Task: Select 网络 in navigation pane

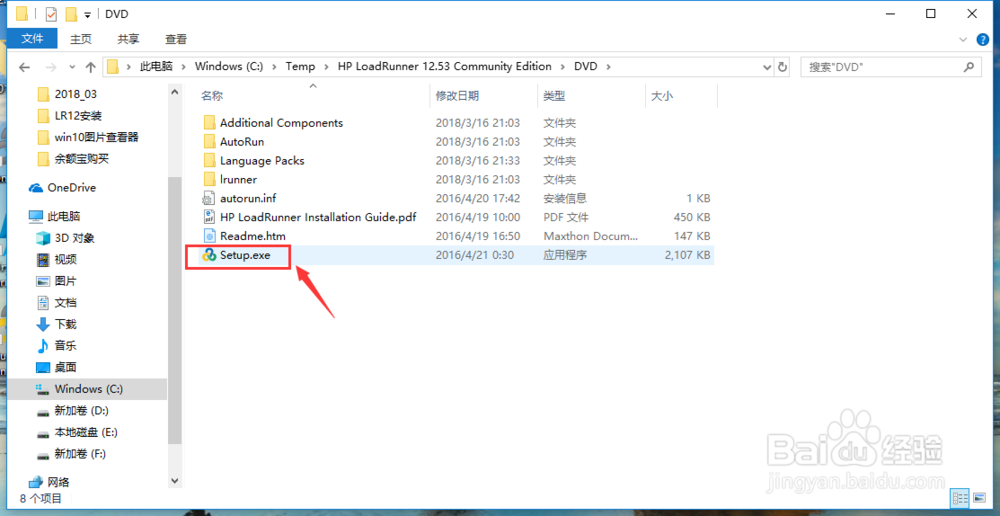Action: (59, 482)
